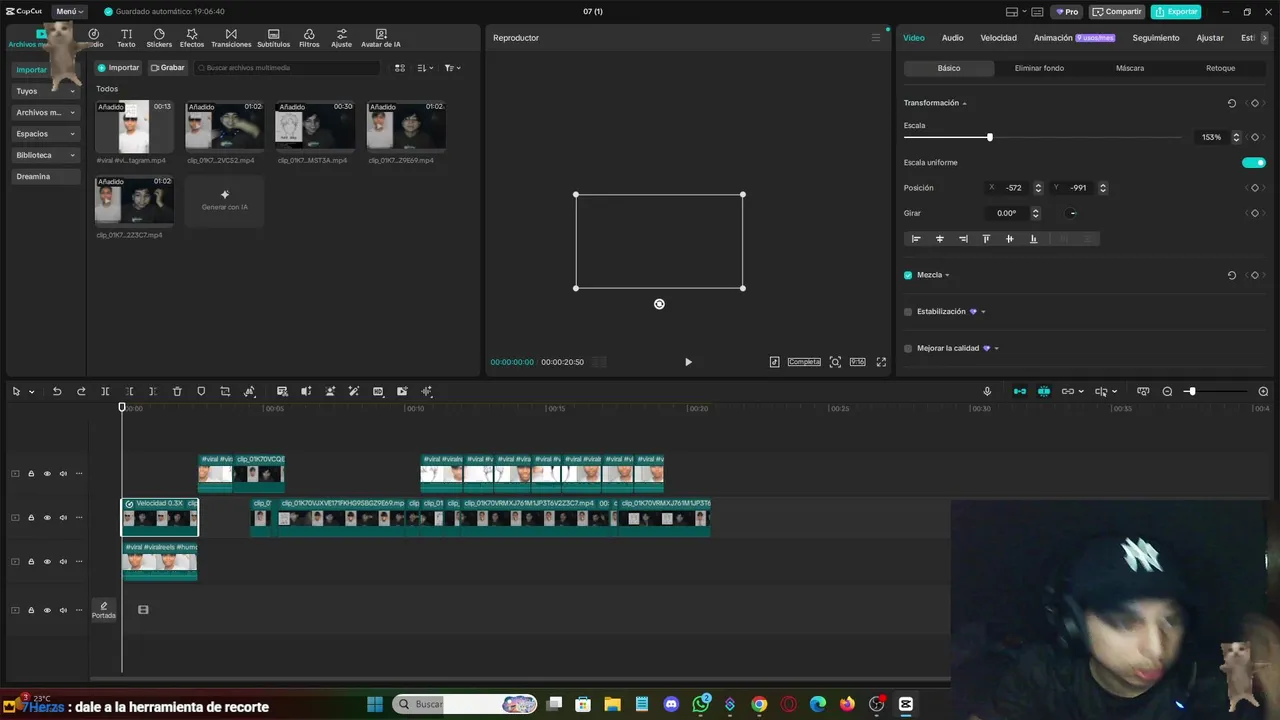Screen dimensions: 1280x720
Task: Switch to the Velocidad tab
Action: click(998, 38)
